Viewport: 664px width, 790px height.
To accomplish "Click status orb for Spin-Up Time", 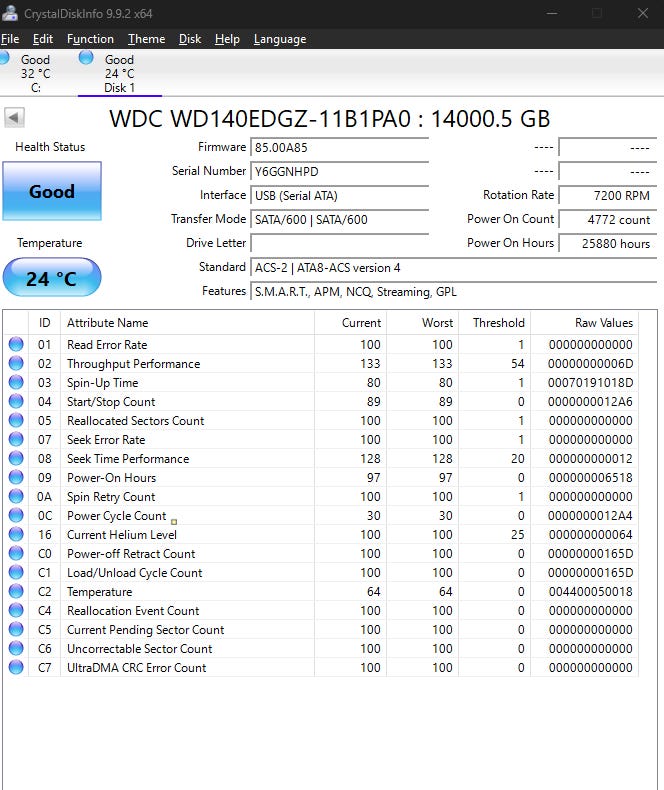I will [x=16, y=382].
